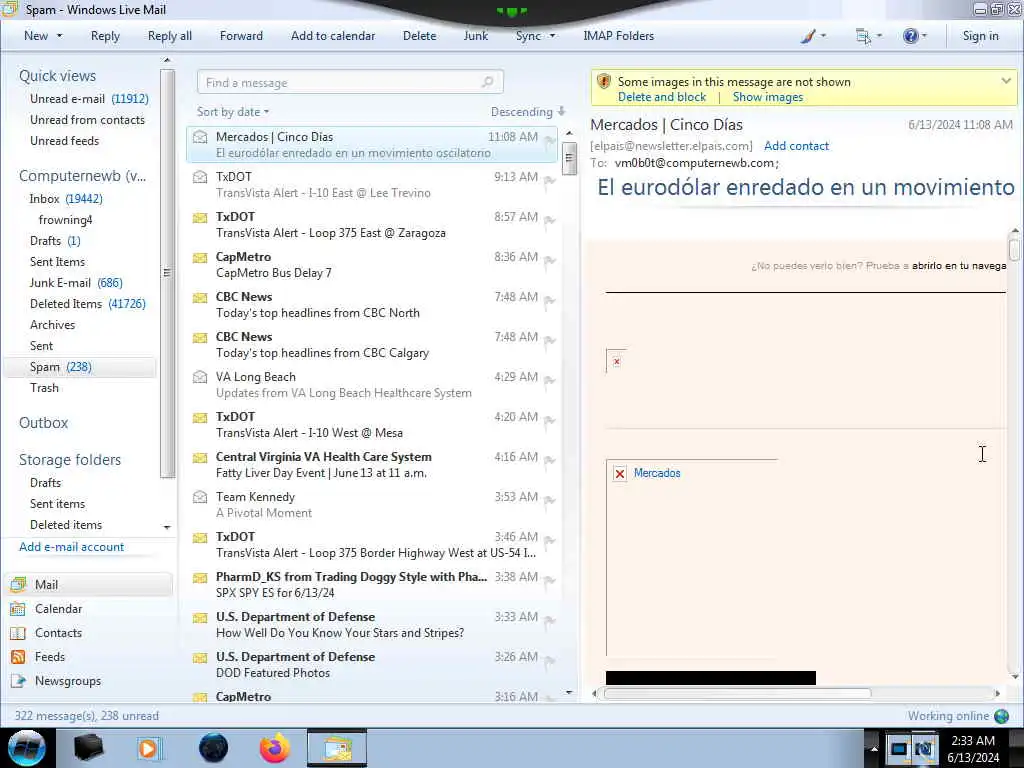Click envelope icon of TxDOT Loop 375 East message
Viewport: 1024px width, 768px height.
[x=200, y=217]
